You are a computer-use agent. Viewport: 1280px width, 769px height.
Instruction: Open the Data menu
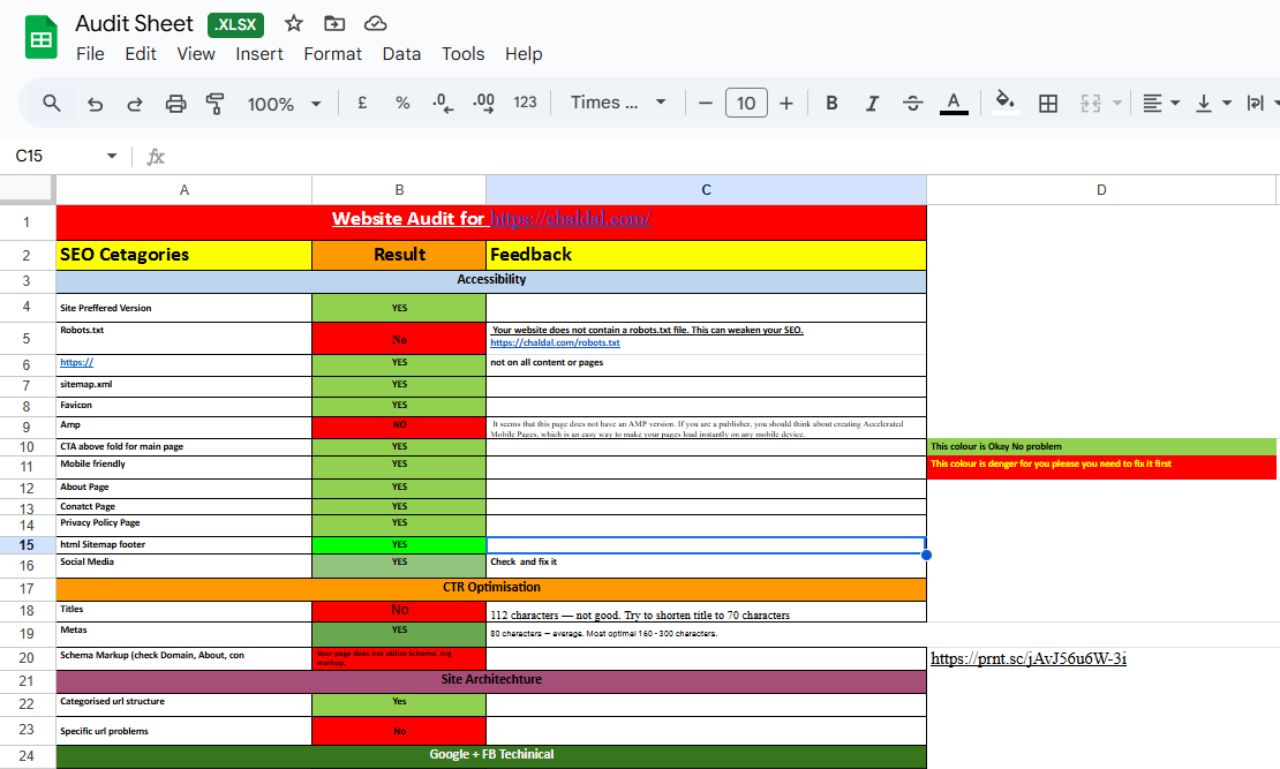tap(401, 54)
